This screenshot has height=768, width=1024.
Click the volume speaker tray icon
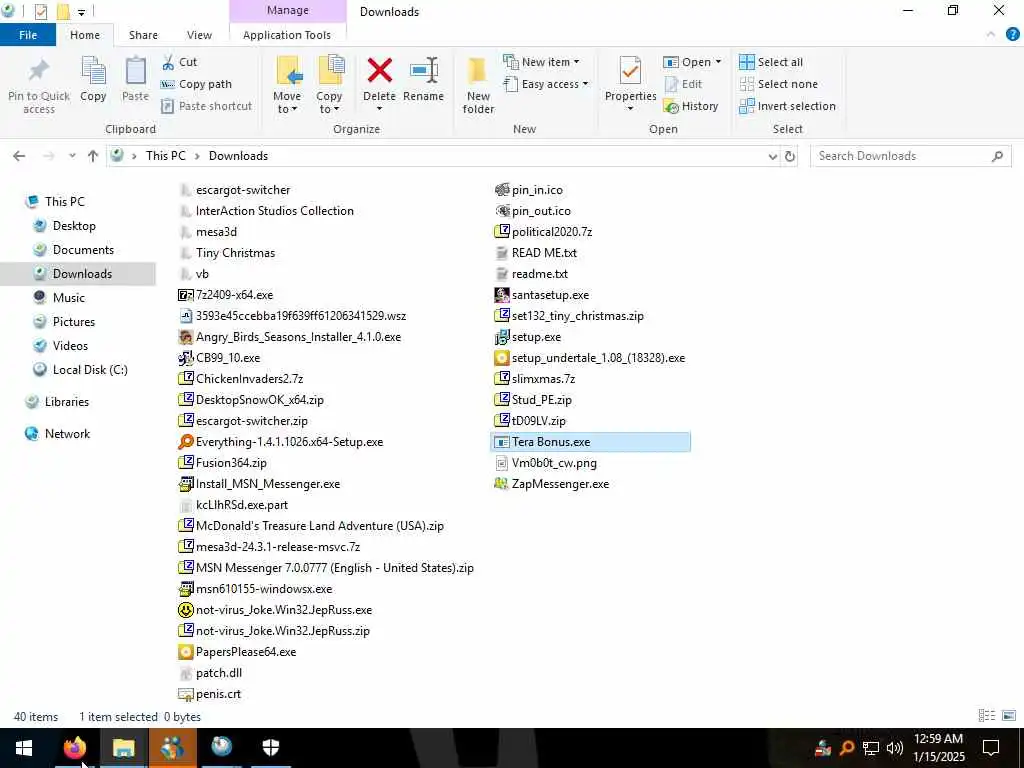[x=895, y=748]
